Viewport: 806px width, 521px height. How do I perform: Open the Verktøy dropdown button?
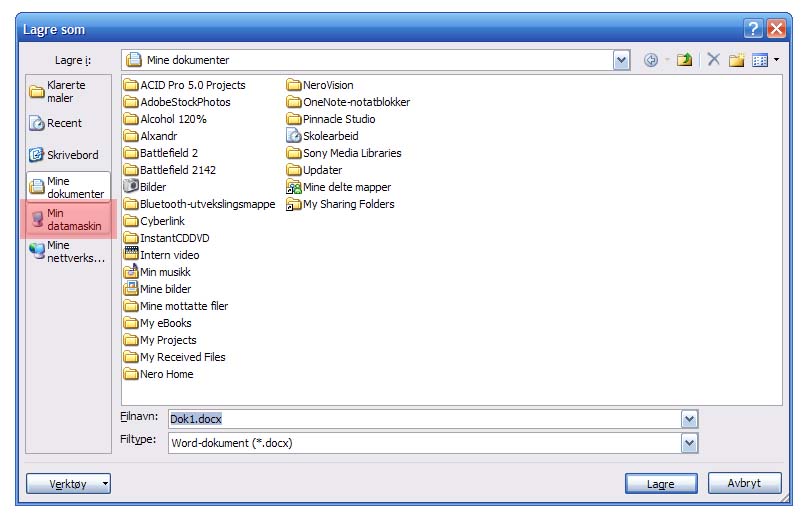[68, 483]
